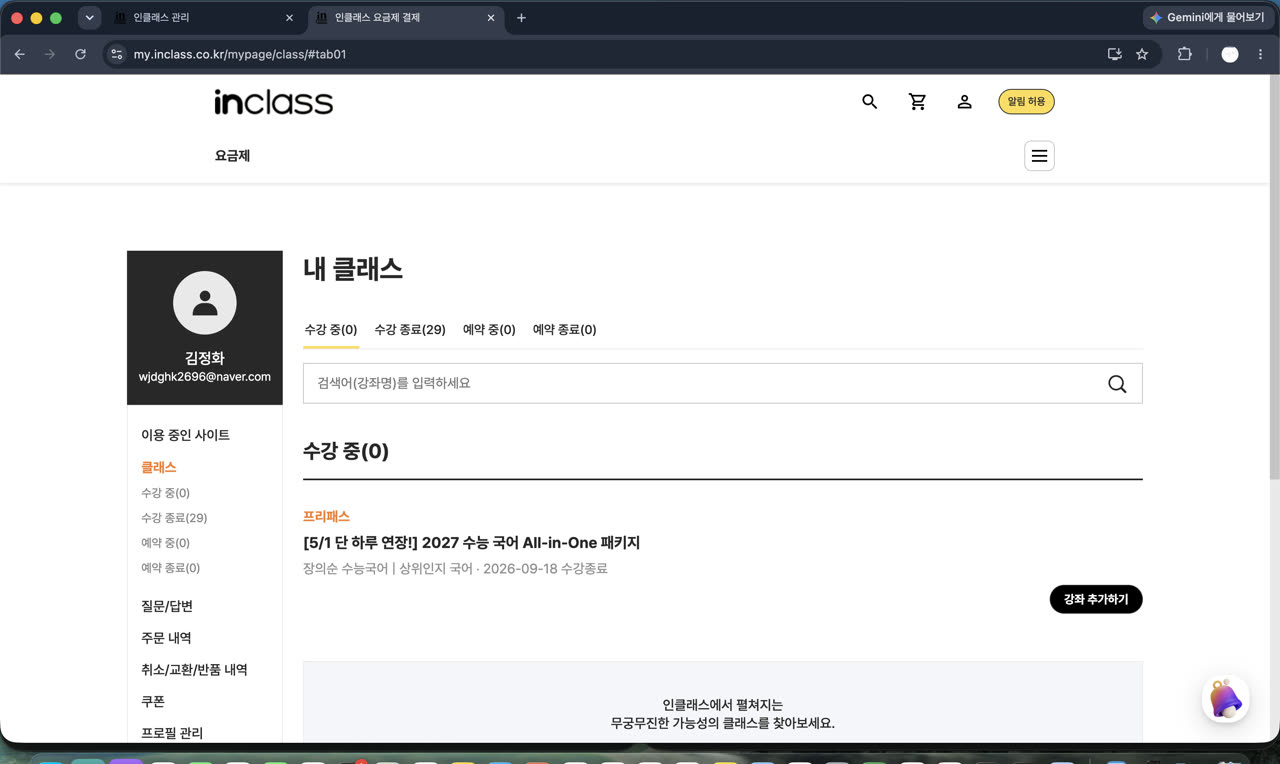Open a new browser tab
This screenshot has height=764, width=1280.
point(521,18)
